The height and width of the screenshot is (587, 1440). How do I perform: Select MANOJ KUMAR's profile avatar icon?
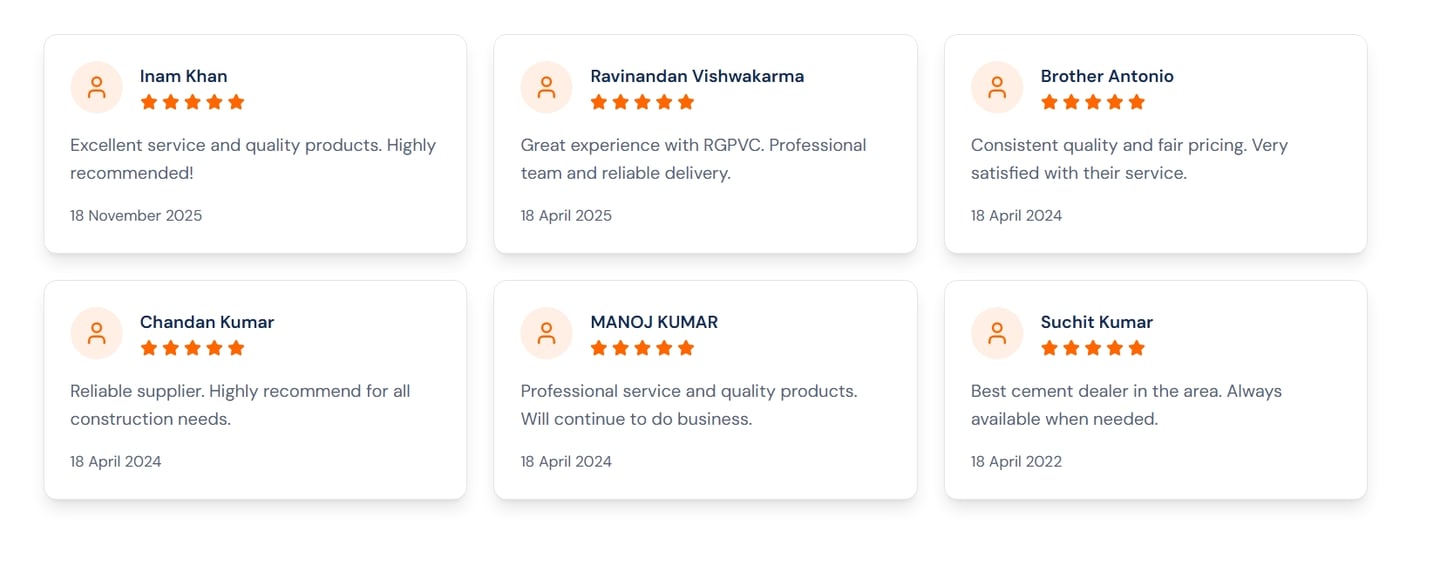pyautogui.click(x=546, y=333)
